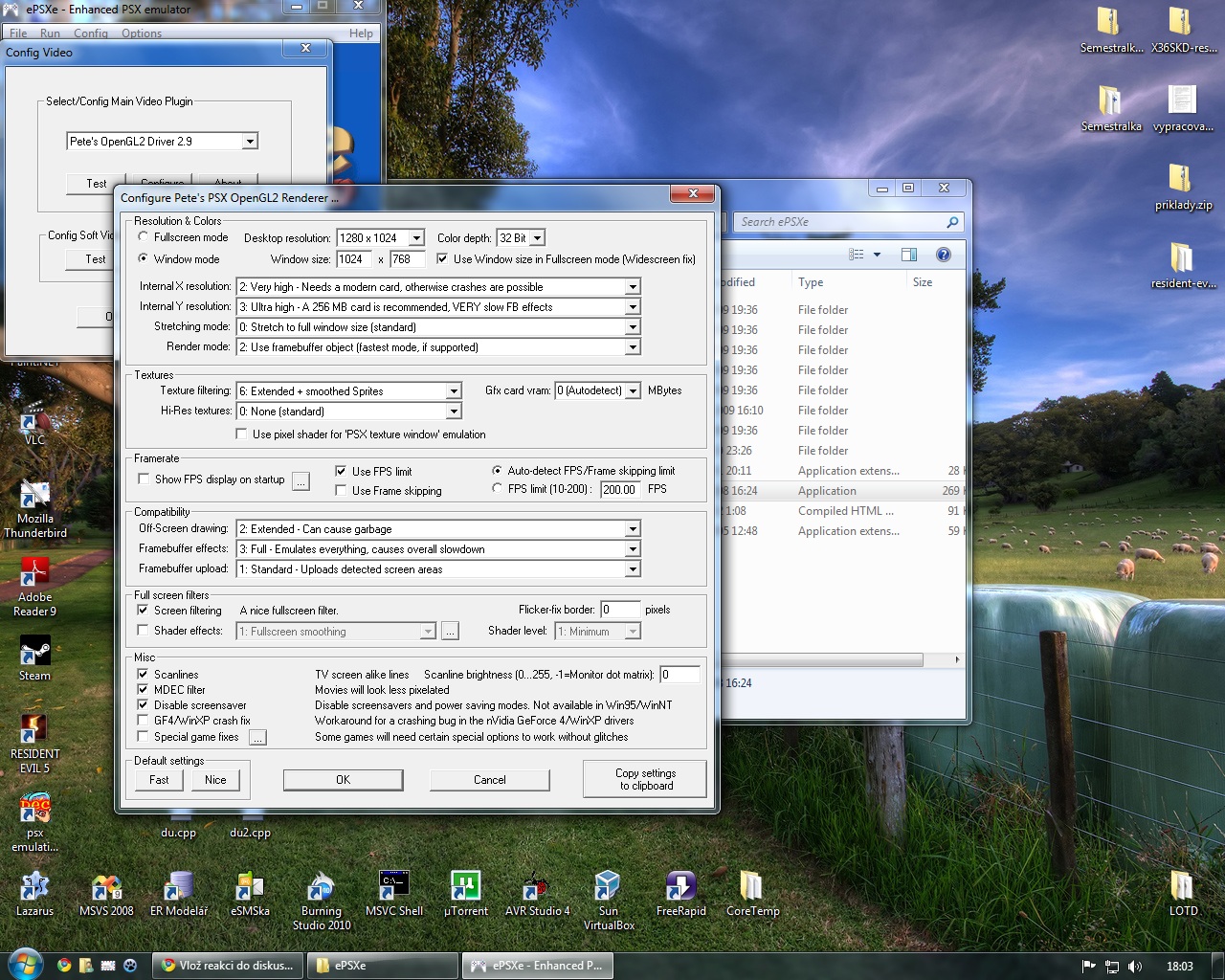Launch Burning Studio 2010 shortcut

[322, 902]
